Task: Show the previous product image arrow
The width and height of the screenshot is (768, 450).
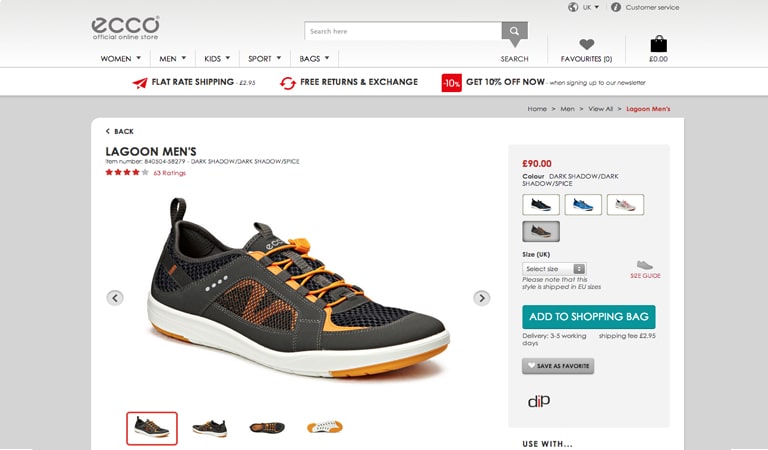Action: [115, 298]
